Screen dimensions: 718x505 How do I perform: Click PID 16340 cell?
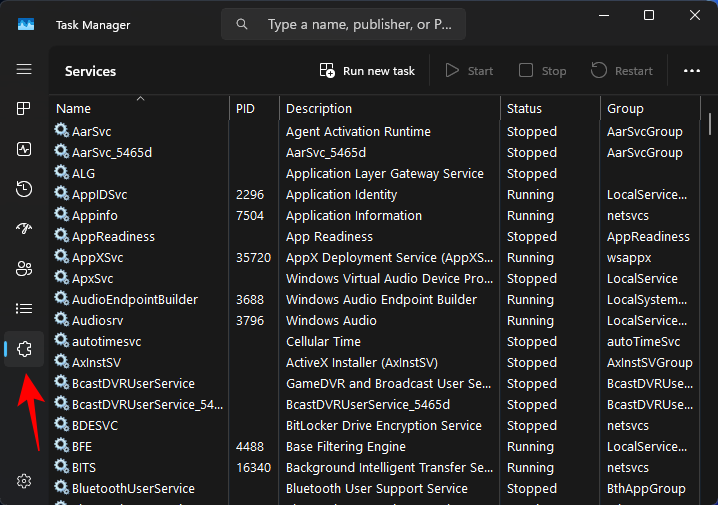(x=253, y=468)
